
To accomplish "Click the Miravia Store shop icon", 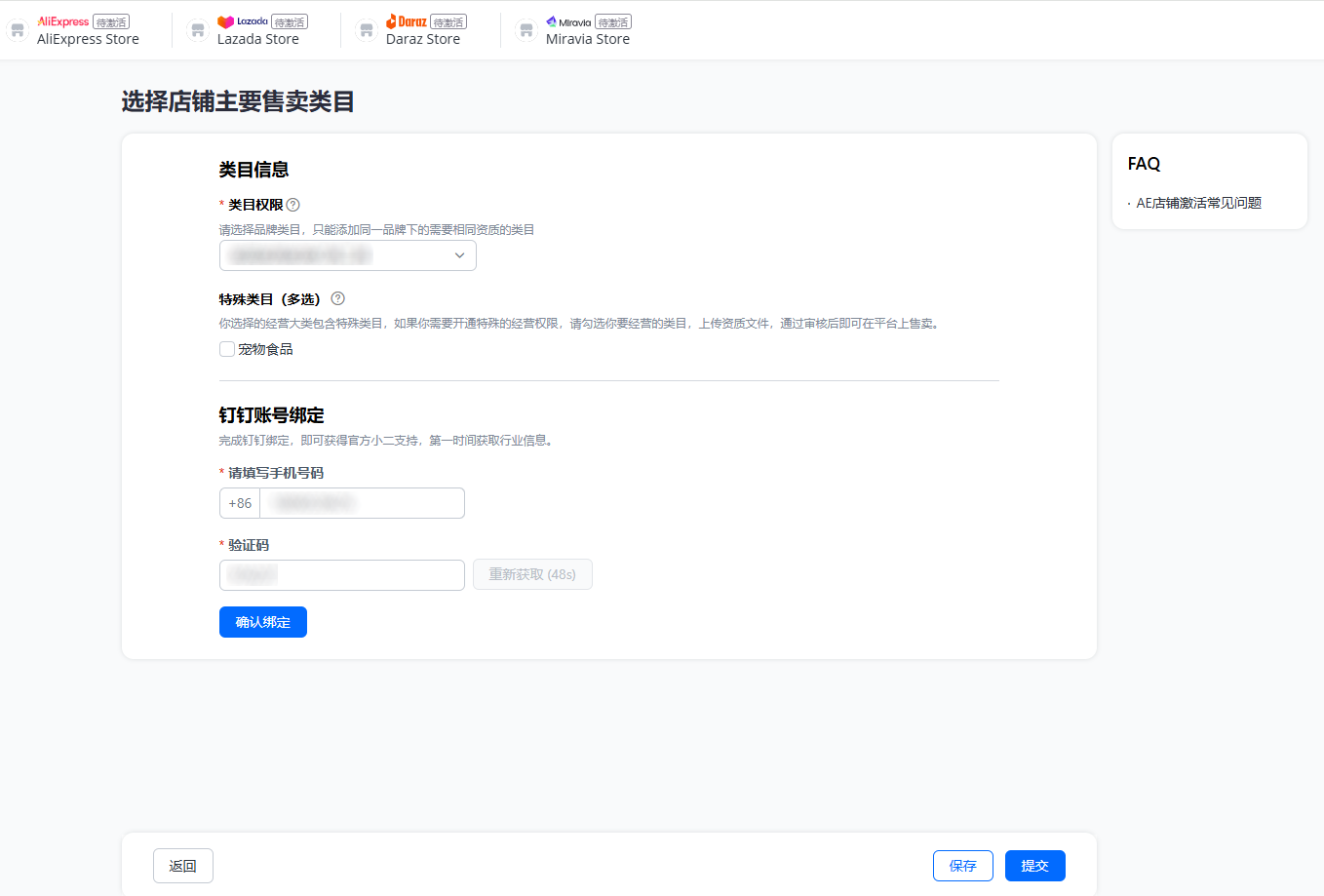I will [x=526, y=30].
